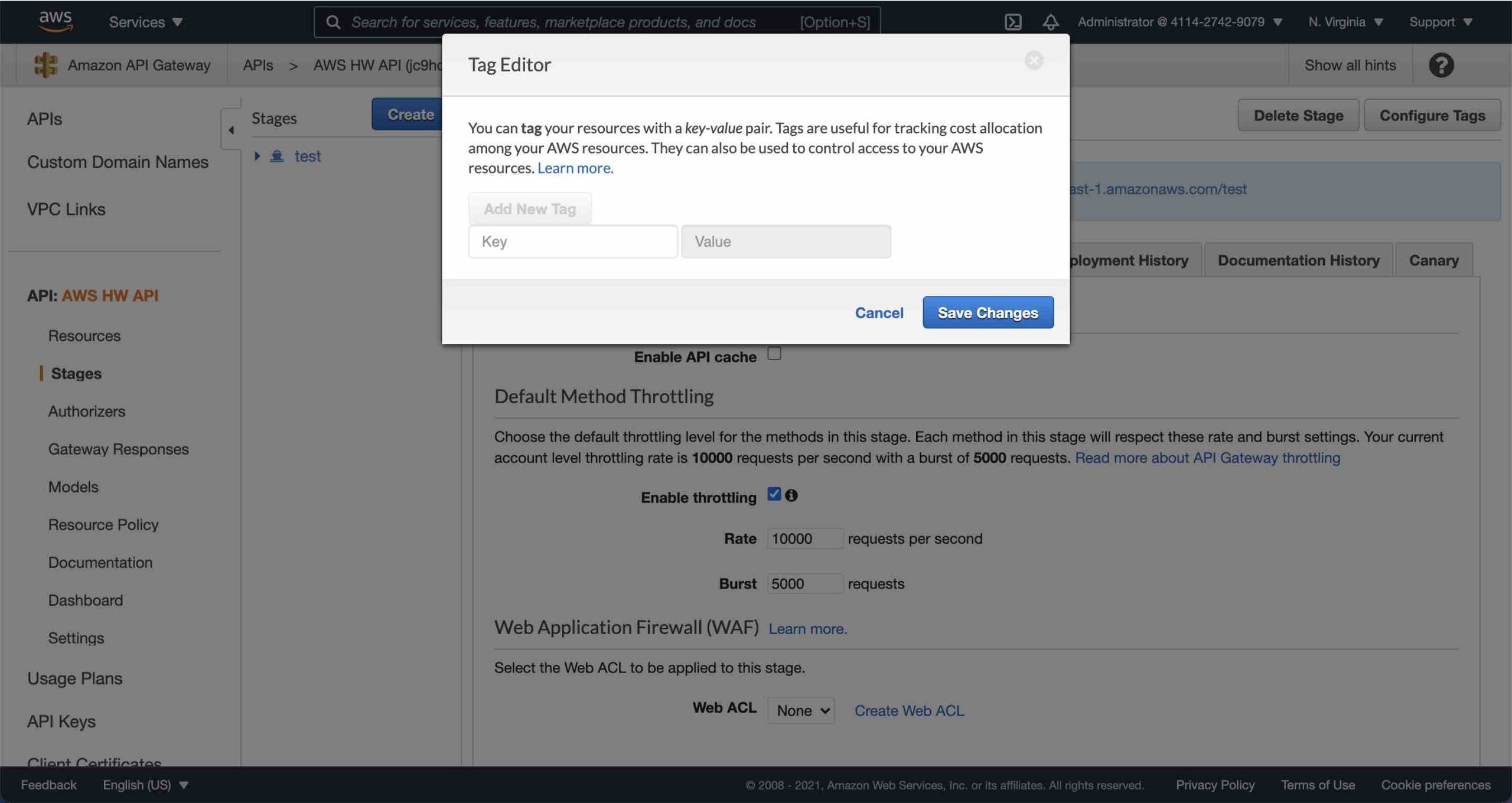
Task: Open Settings in the sidebar
Action: click(x=76, y=638)
